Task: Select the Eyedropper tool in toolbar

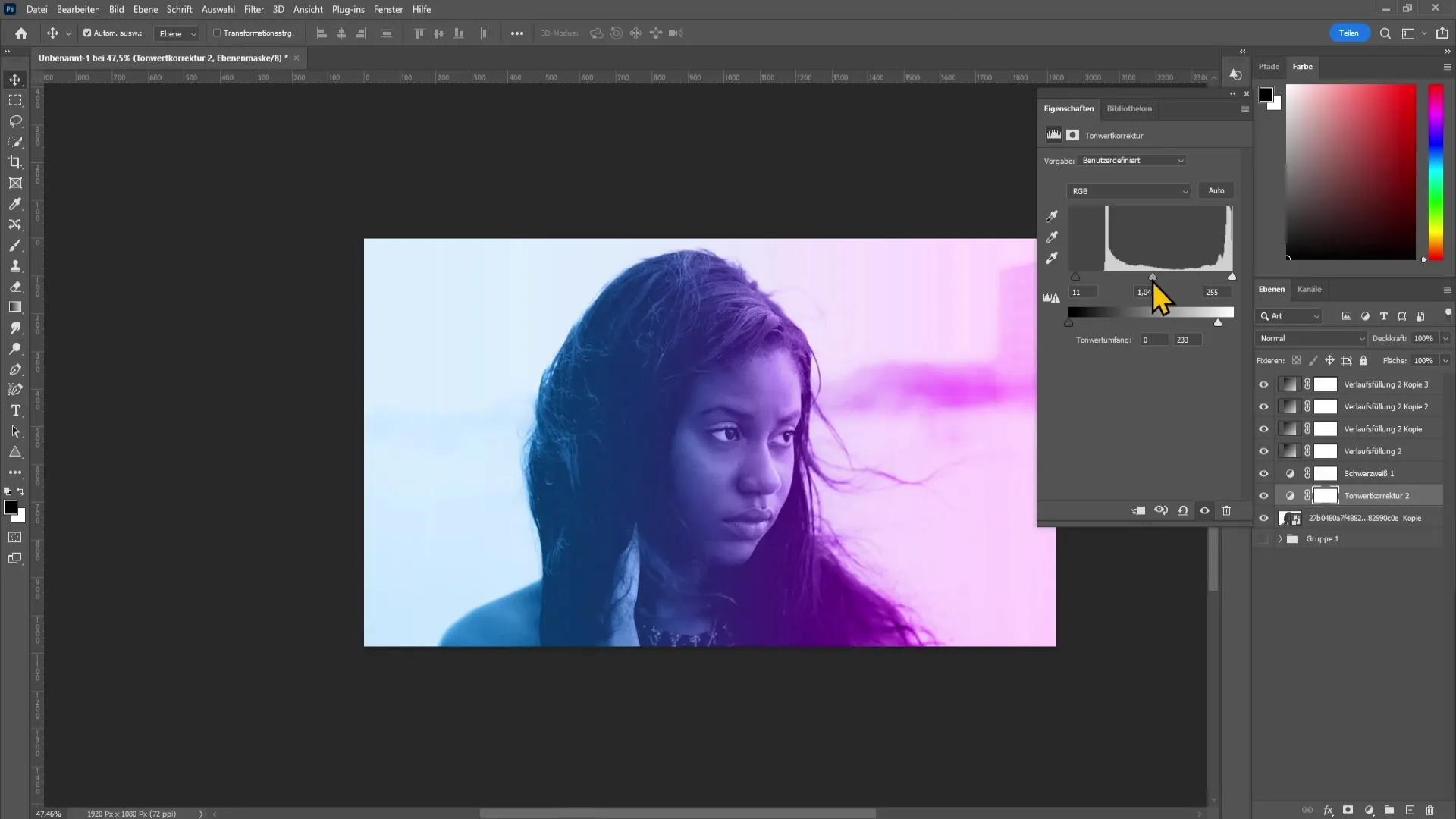Action: click(x=15, y=204)
